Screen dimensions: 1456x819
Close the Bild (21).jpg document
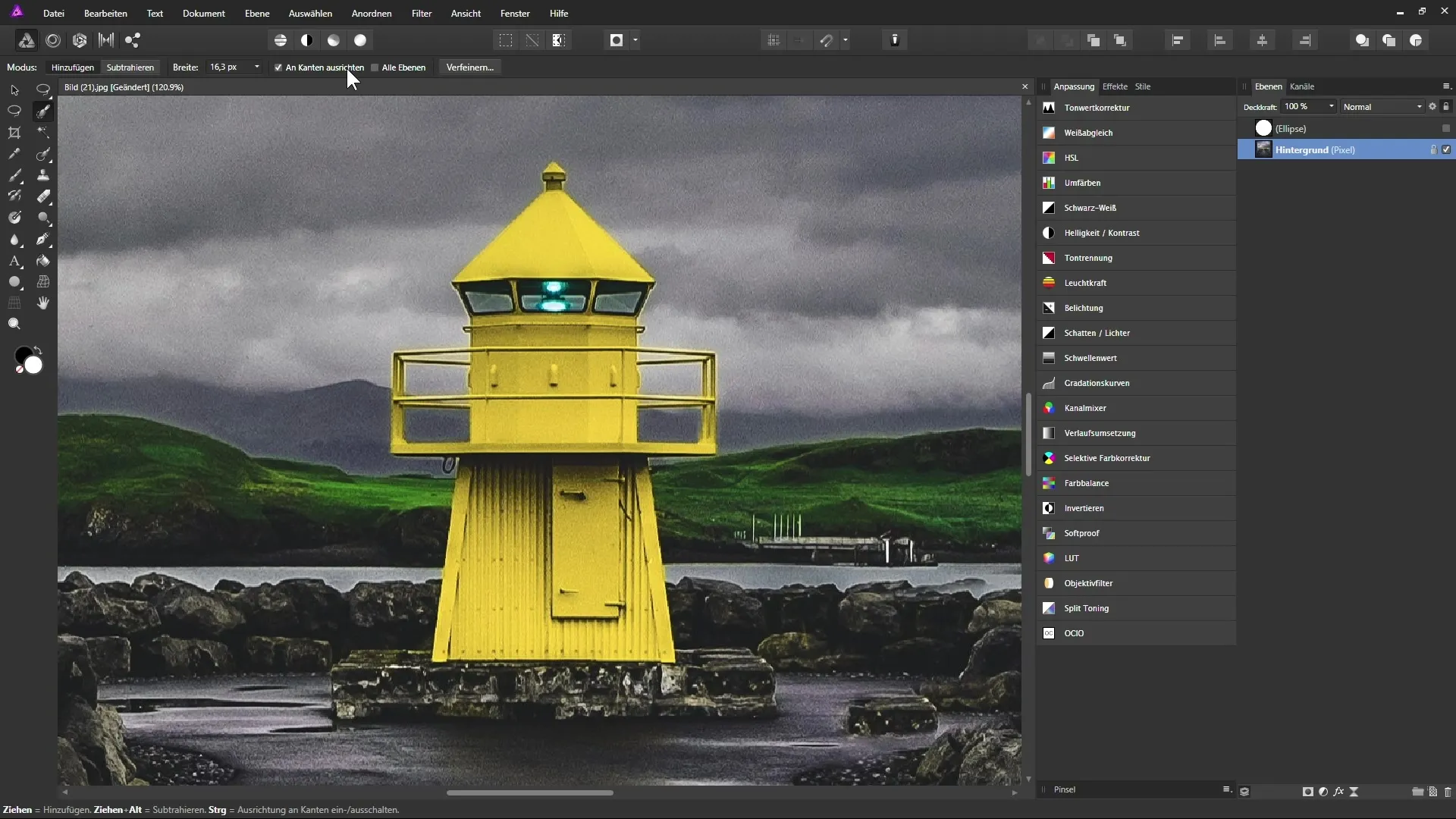(x=1025, y=87)
